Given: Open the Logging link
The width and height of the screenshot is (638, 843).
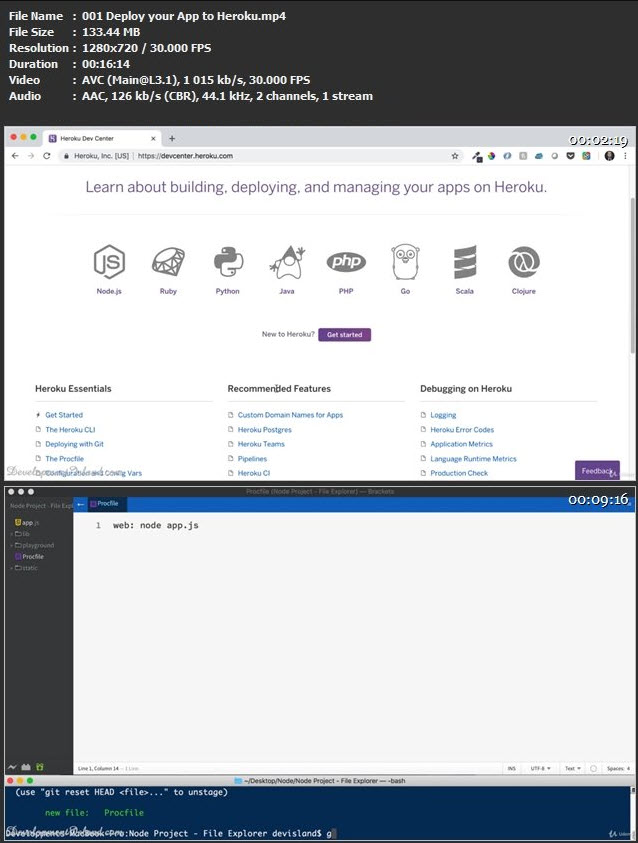Looking at the screenshot, I should (x=443, y=415).
